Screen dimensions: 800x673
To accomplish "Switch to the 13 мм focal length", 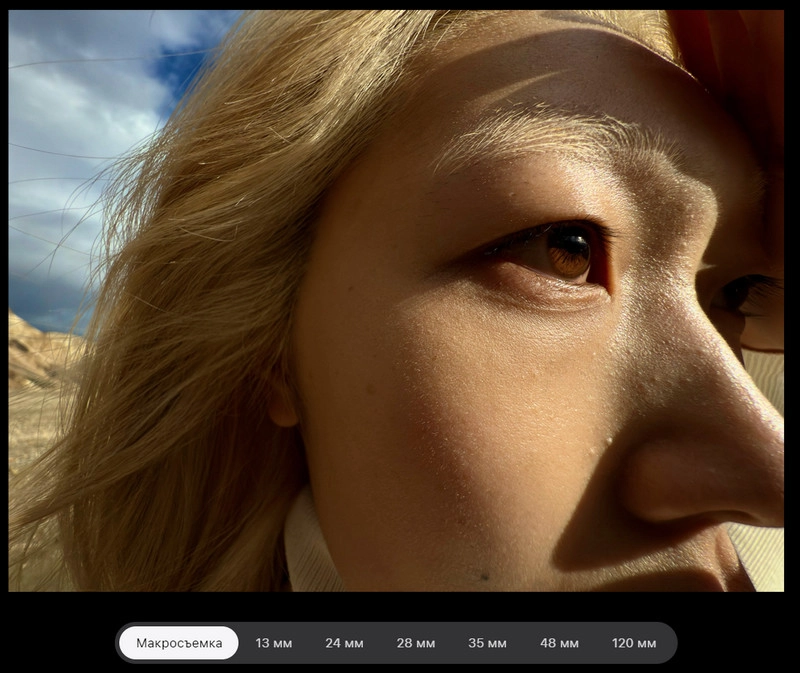I will pyautogui.click(x=274, y=643).
